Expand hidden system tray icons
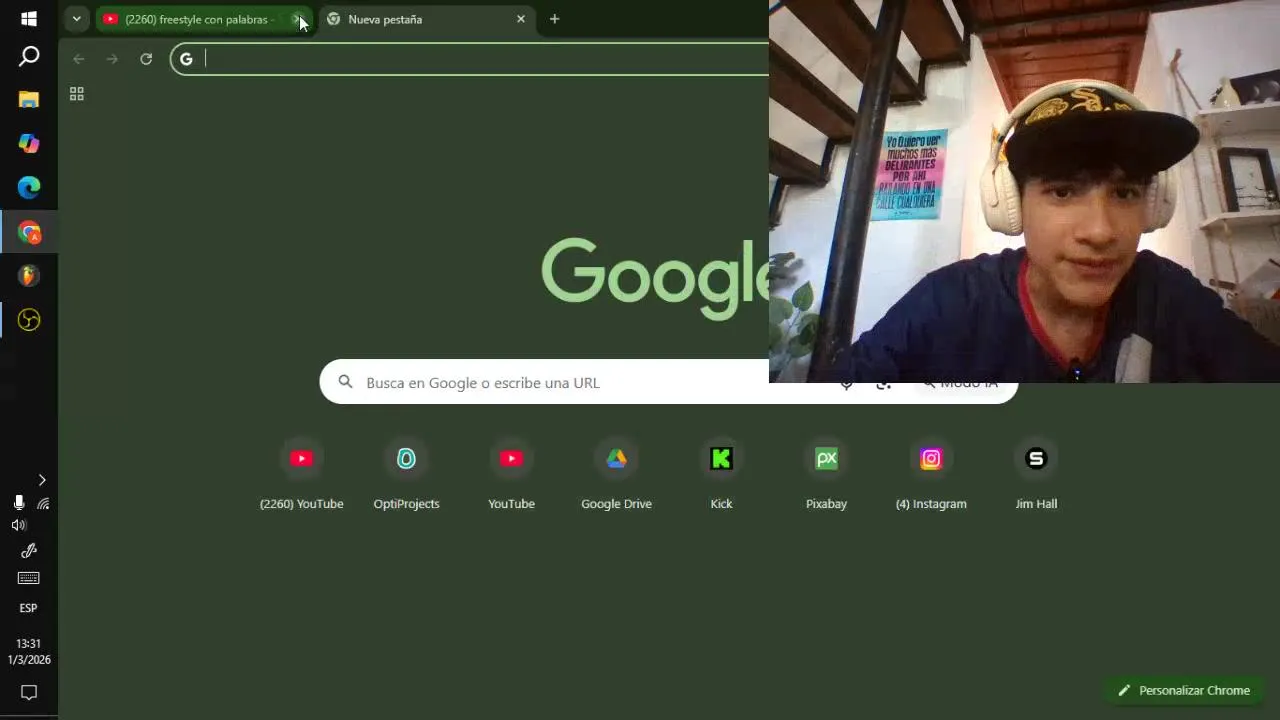The height and width of the screenshot is (720, 1280). tap(42, 480)
